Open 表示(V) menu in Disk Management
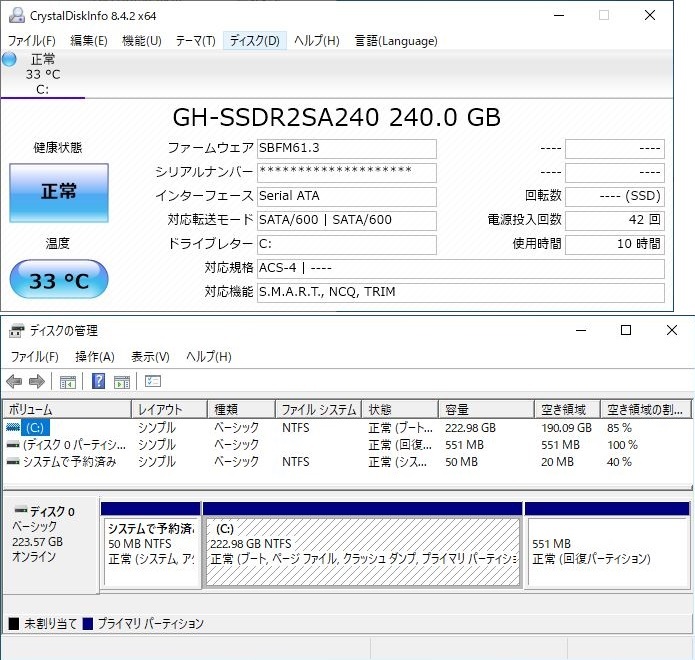 [x=150, y=357]
